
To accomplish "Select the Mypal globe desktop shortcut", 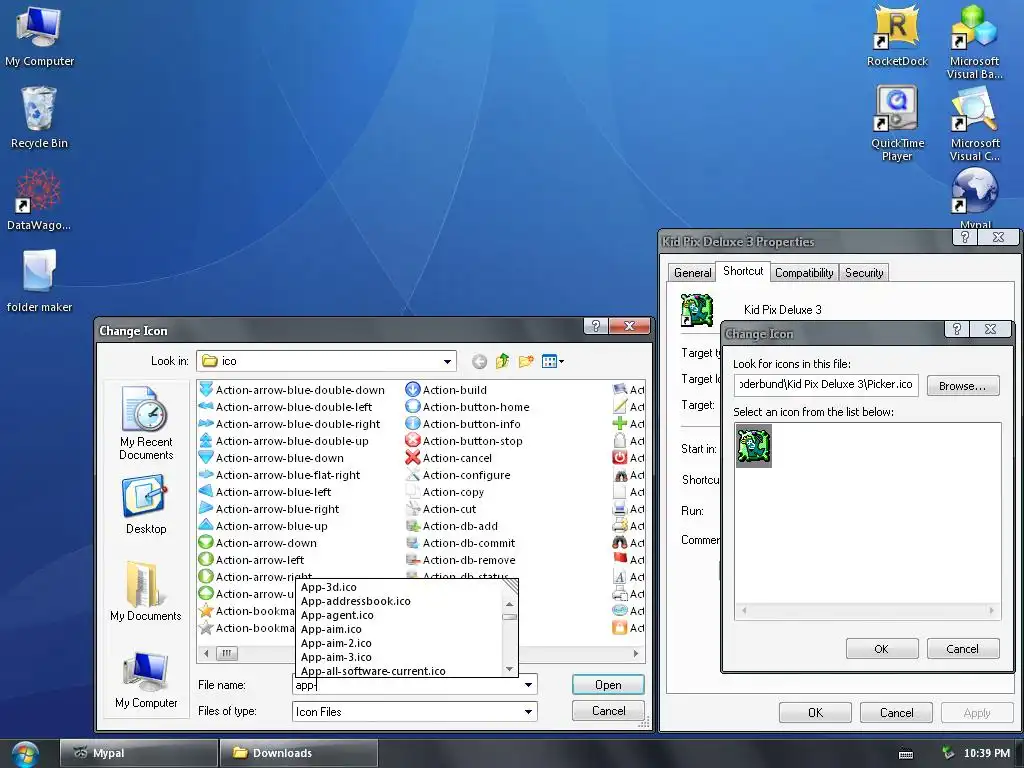I will [x=974, y=196].
